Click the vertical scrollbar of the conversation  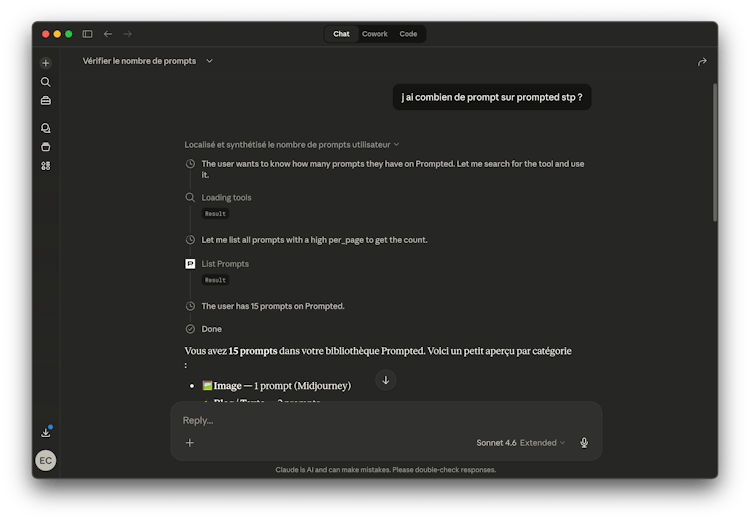tap(714, 150)
